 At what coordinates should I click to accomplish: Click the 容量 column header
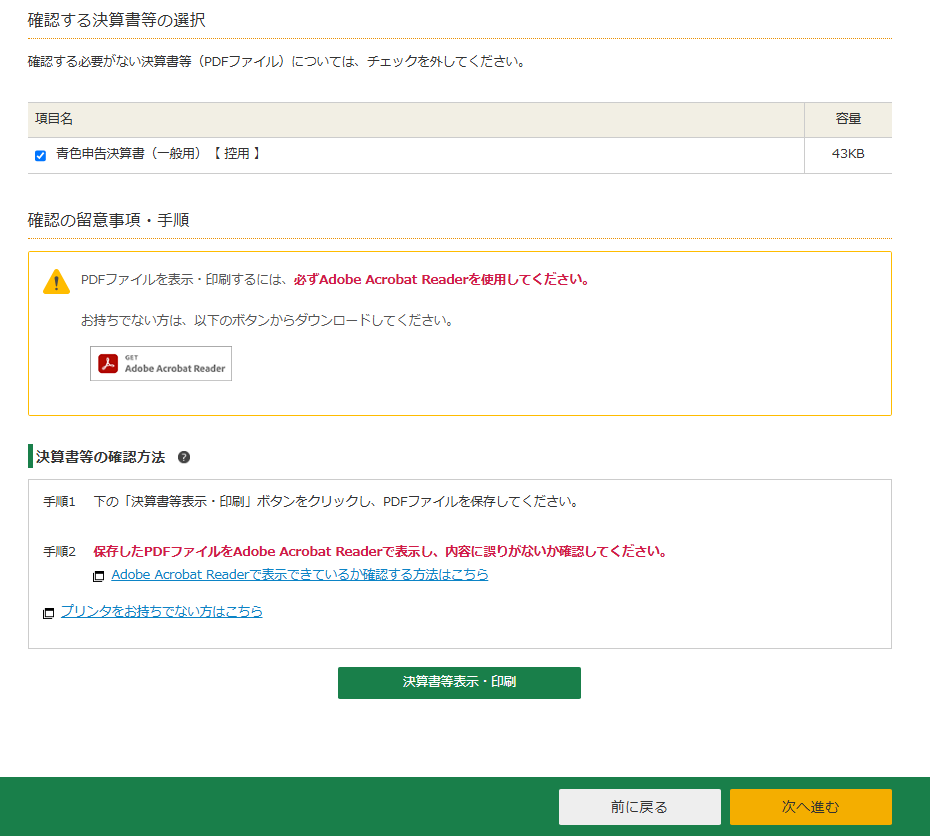[x=848, y=119]
